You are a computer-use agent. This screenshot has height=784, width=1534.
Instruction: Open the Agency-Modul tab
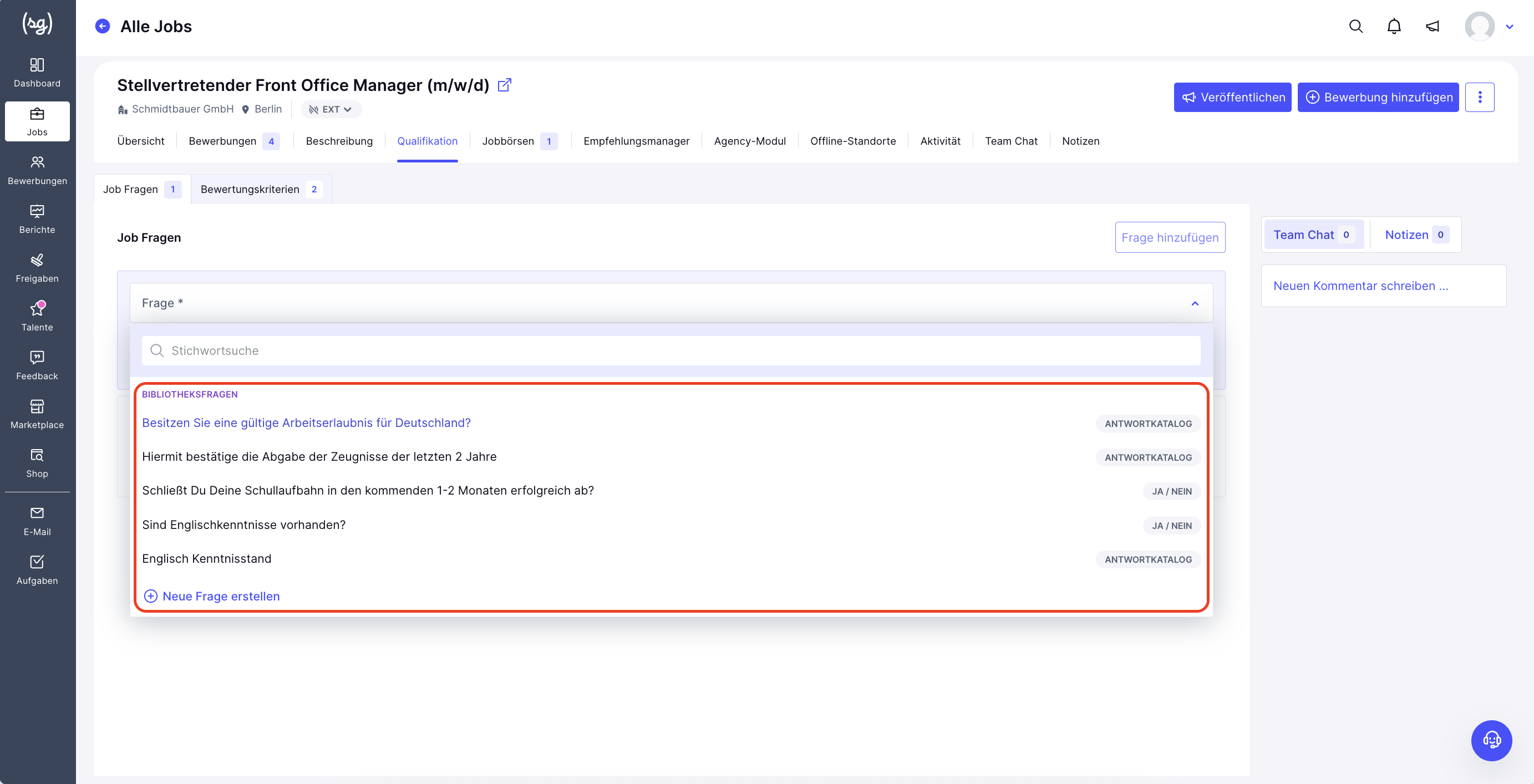pos(750,141)
